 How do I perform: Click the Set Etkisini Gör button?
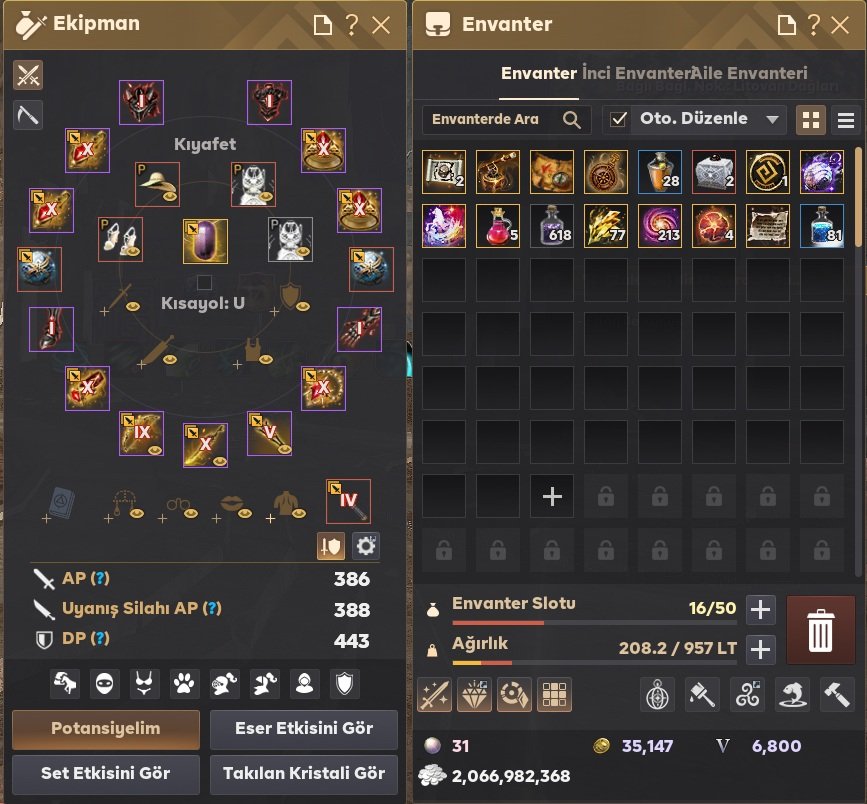point(106,773)
